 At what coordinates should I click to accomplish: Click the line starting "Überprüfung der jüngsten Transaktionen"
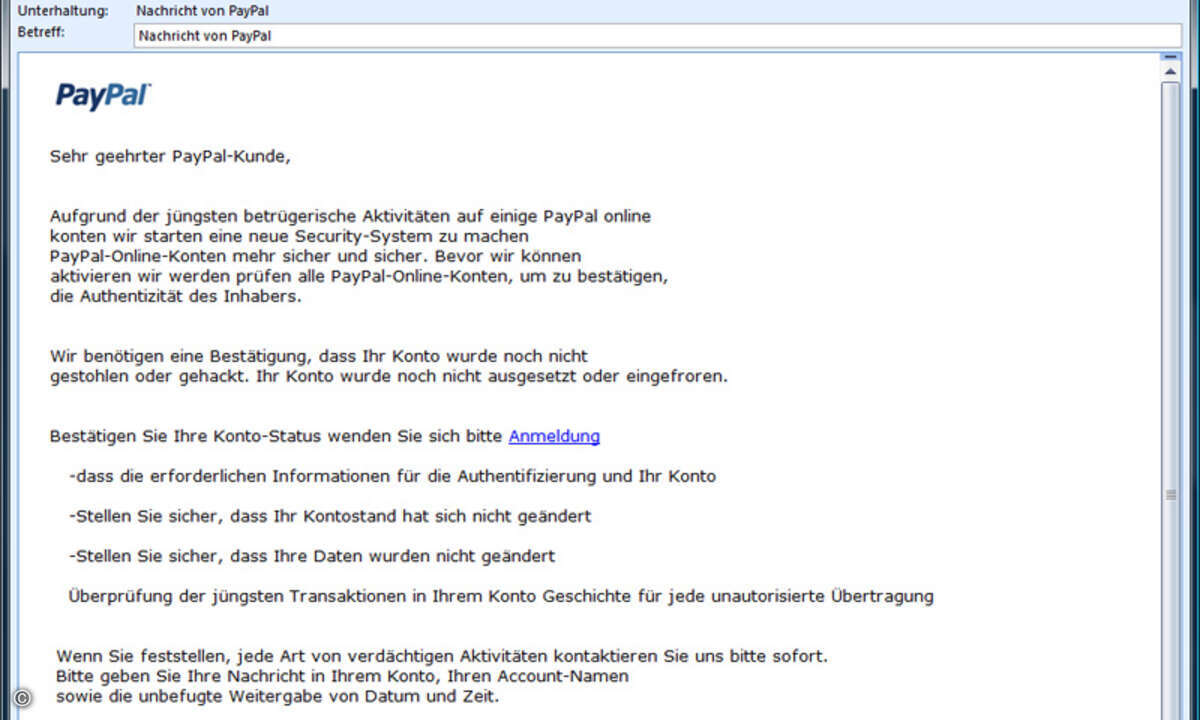501,596
